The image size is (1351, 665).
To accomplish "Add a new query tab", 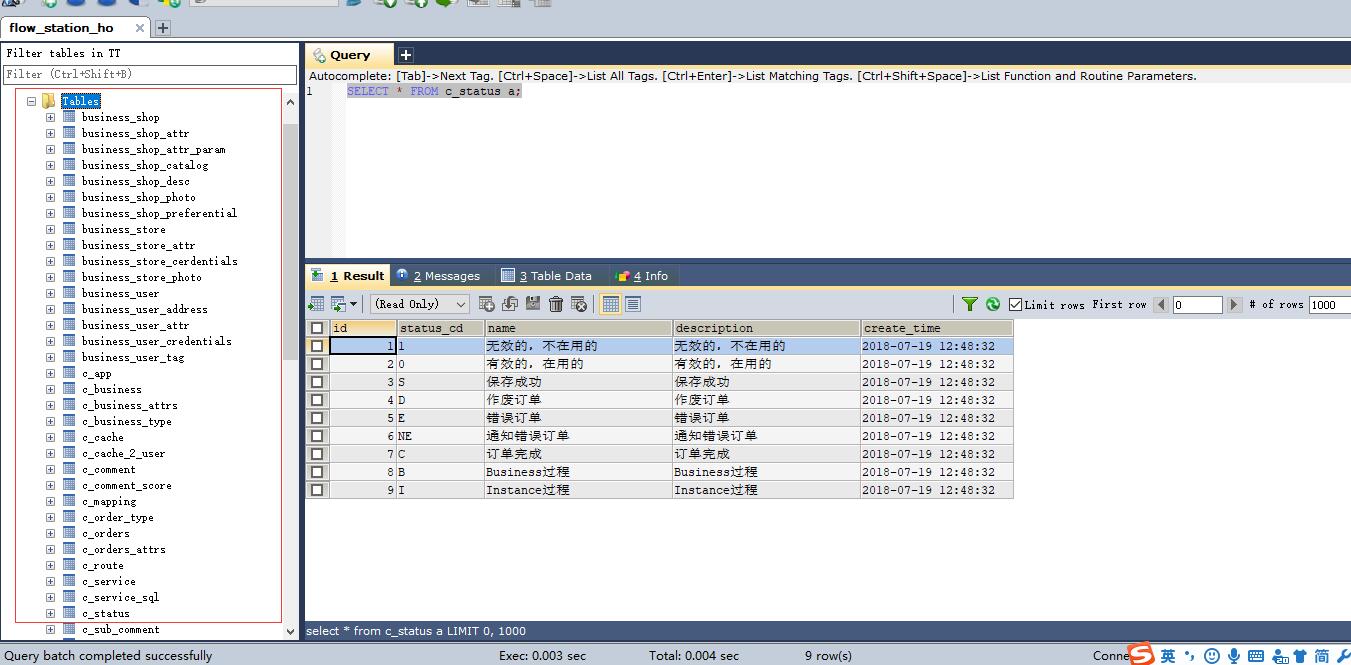I will click(406, 55).
